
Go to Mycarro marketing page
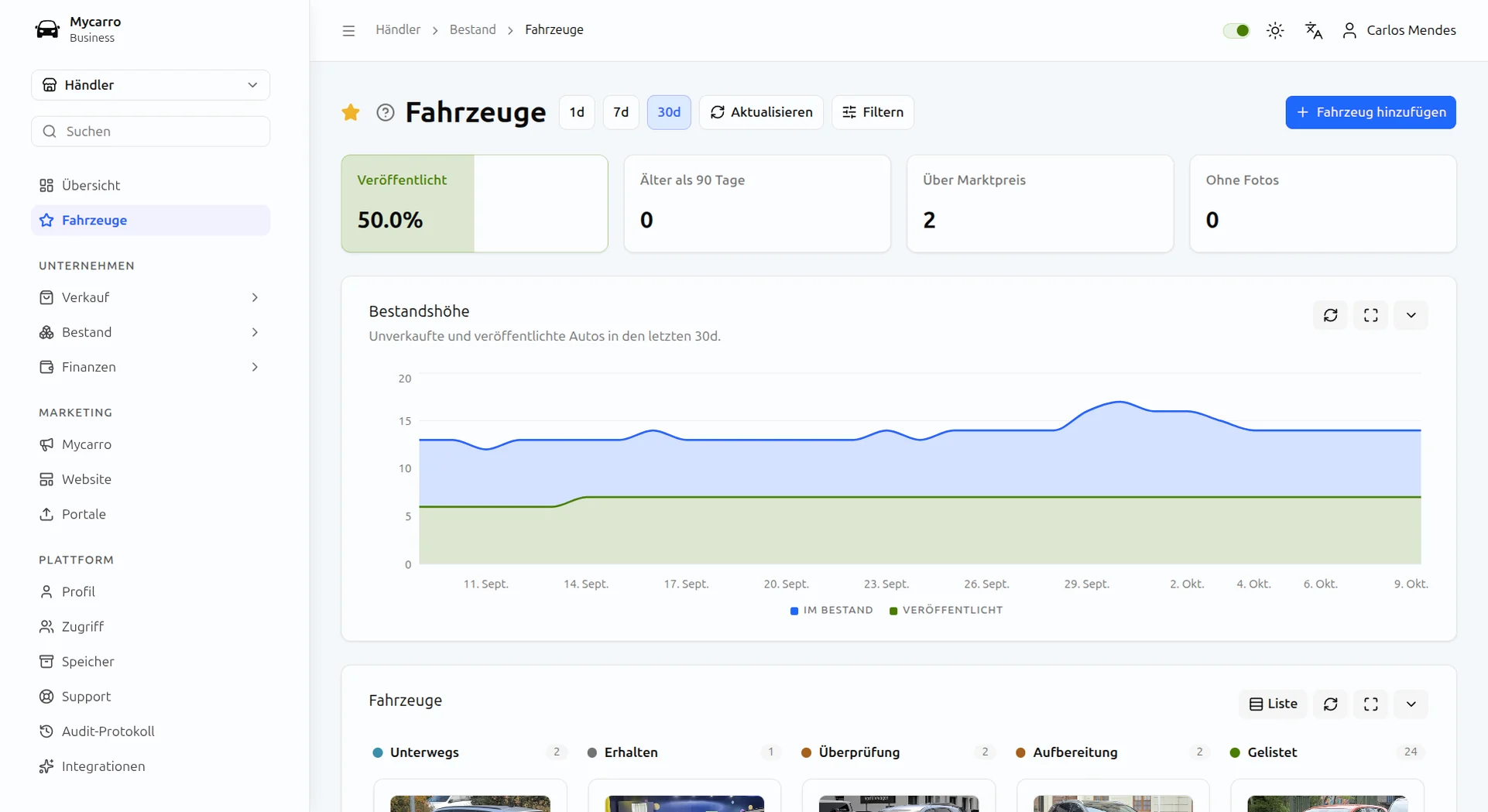coord(150,444)
